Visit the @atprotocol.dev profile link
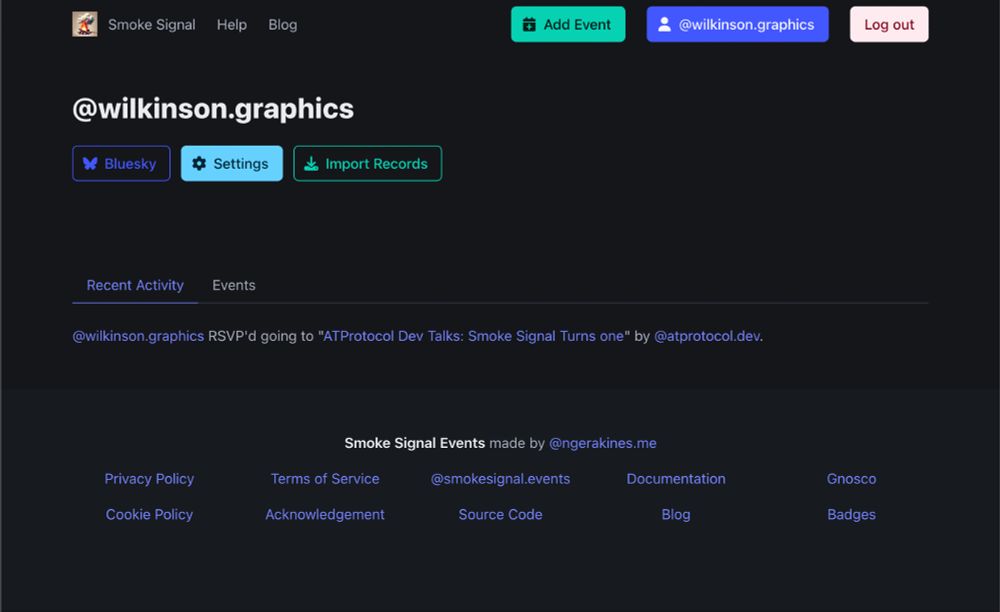The height and width of the screenshot is (612, 1000). [707, 336]
